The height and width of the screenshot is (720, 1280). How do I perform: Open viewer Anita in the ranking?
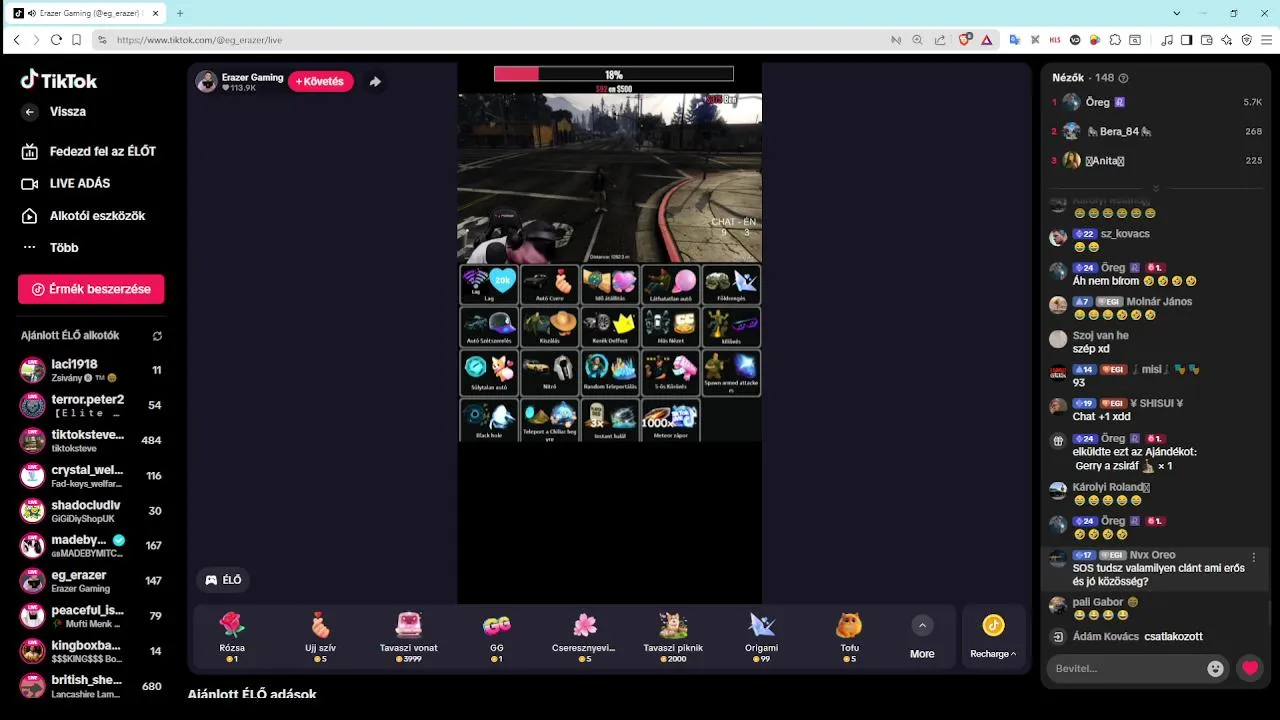1156,160
